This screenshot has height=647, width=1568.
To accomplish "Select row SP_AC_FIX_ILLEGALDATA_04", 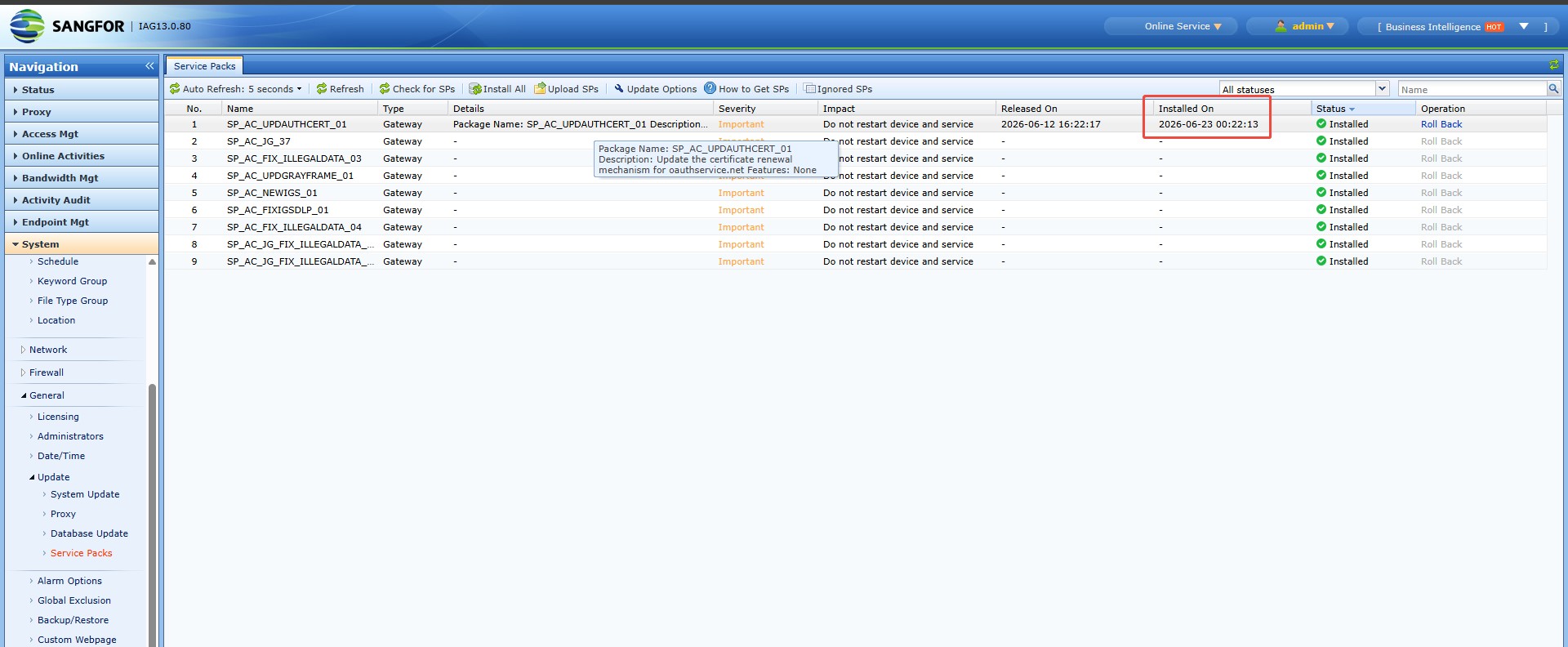I will 855,227.
